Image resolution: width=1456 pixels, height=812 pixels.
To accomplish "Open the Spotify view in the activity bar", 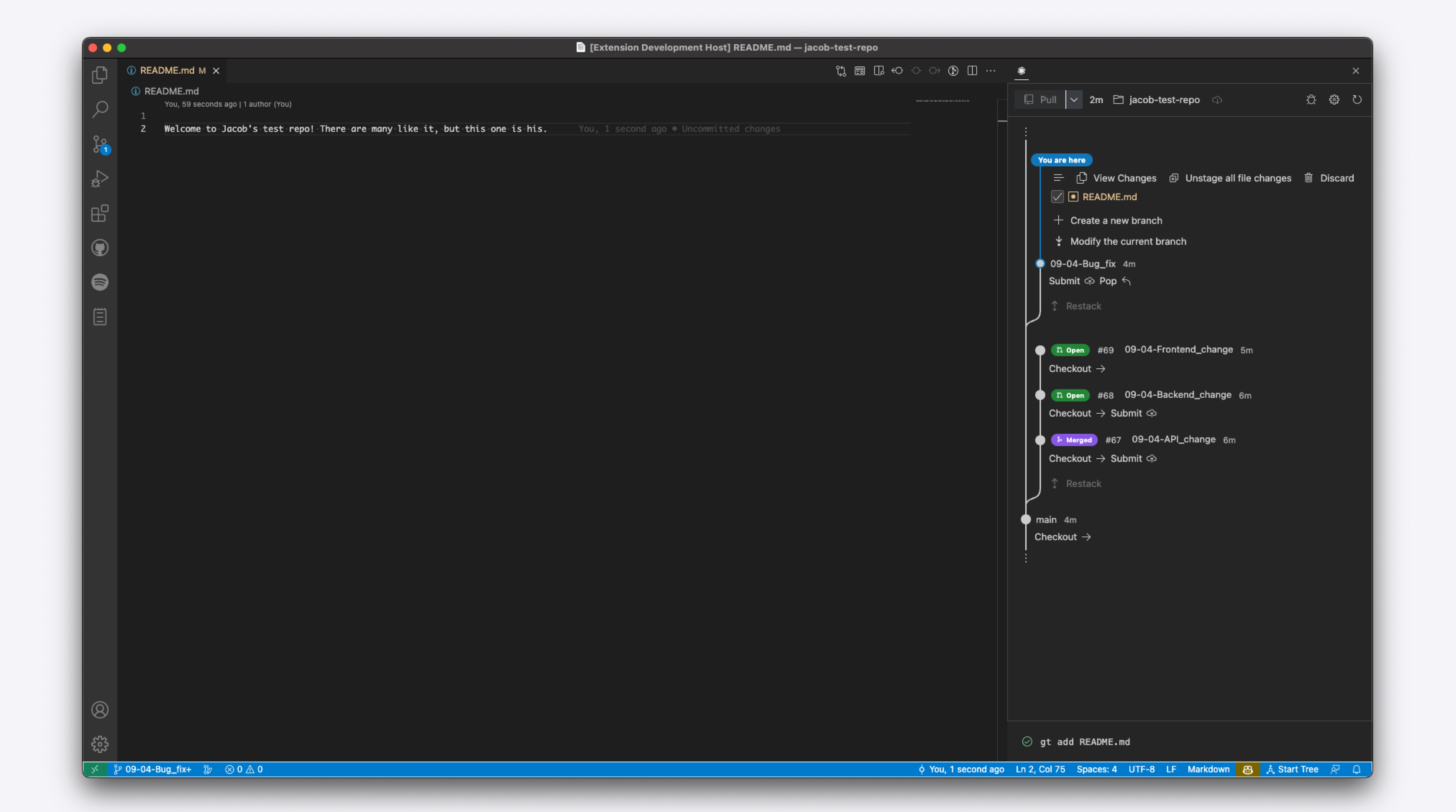I will tap(100, 282).
